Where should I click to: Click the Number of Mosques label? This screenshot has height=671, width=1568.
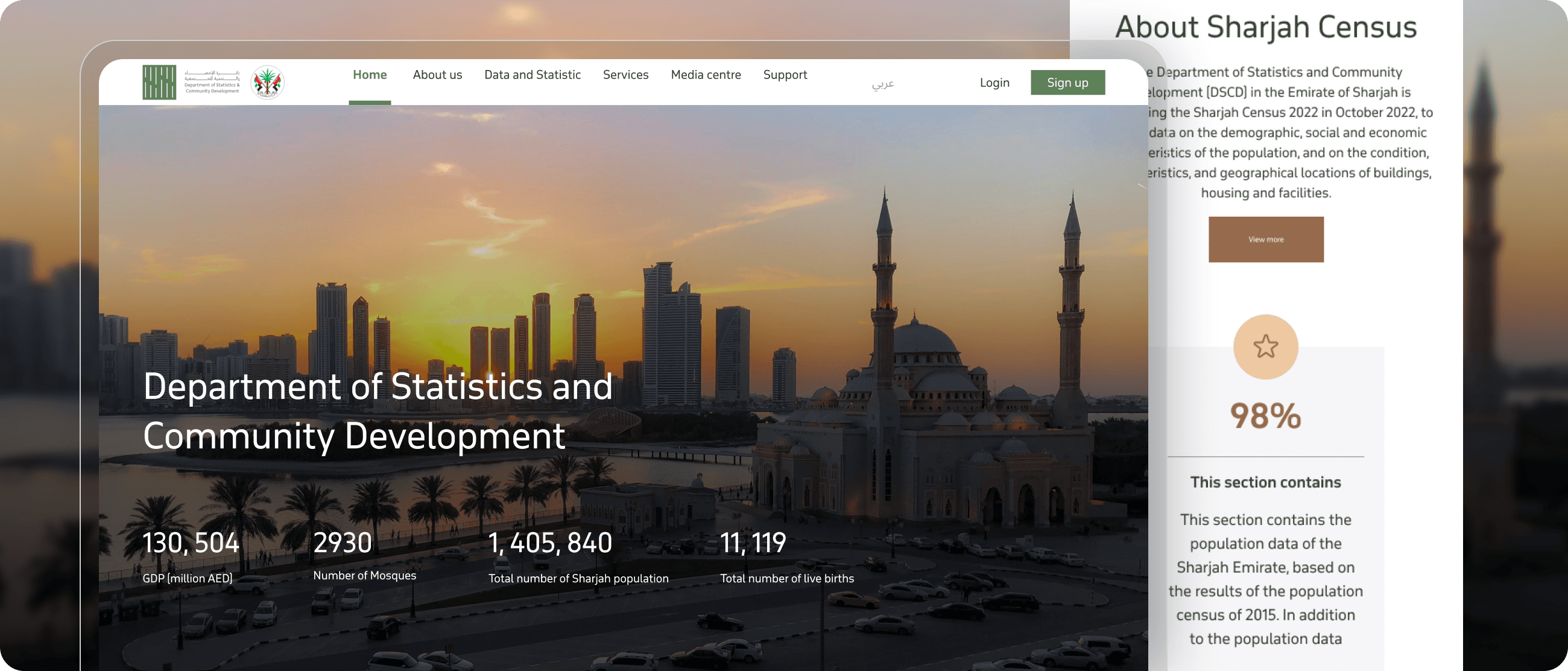coord(364,576)
